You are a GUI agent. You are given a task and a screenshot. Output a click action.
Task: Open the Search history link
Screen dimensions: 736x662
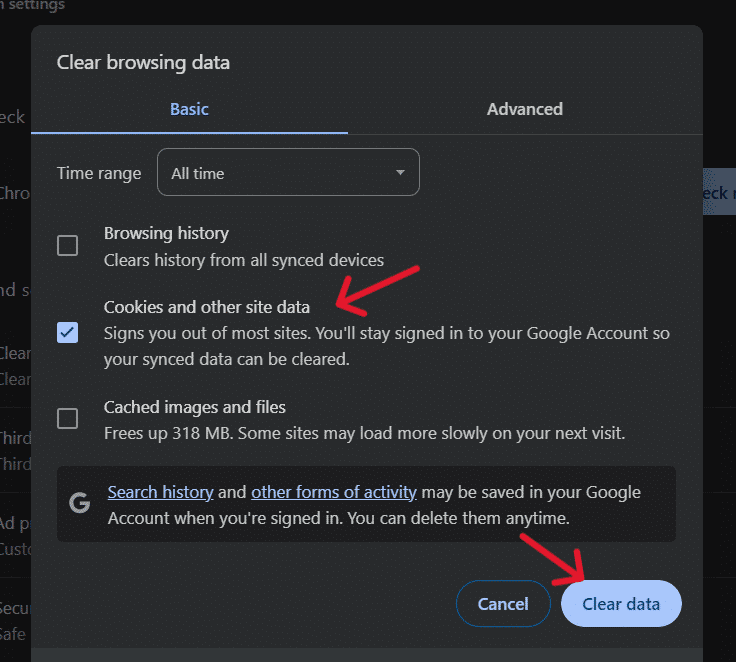161,493
